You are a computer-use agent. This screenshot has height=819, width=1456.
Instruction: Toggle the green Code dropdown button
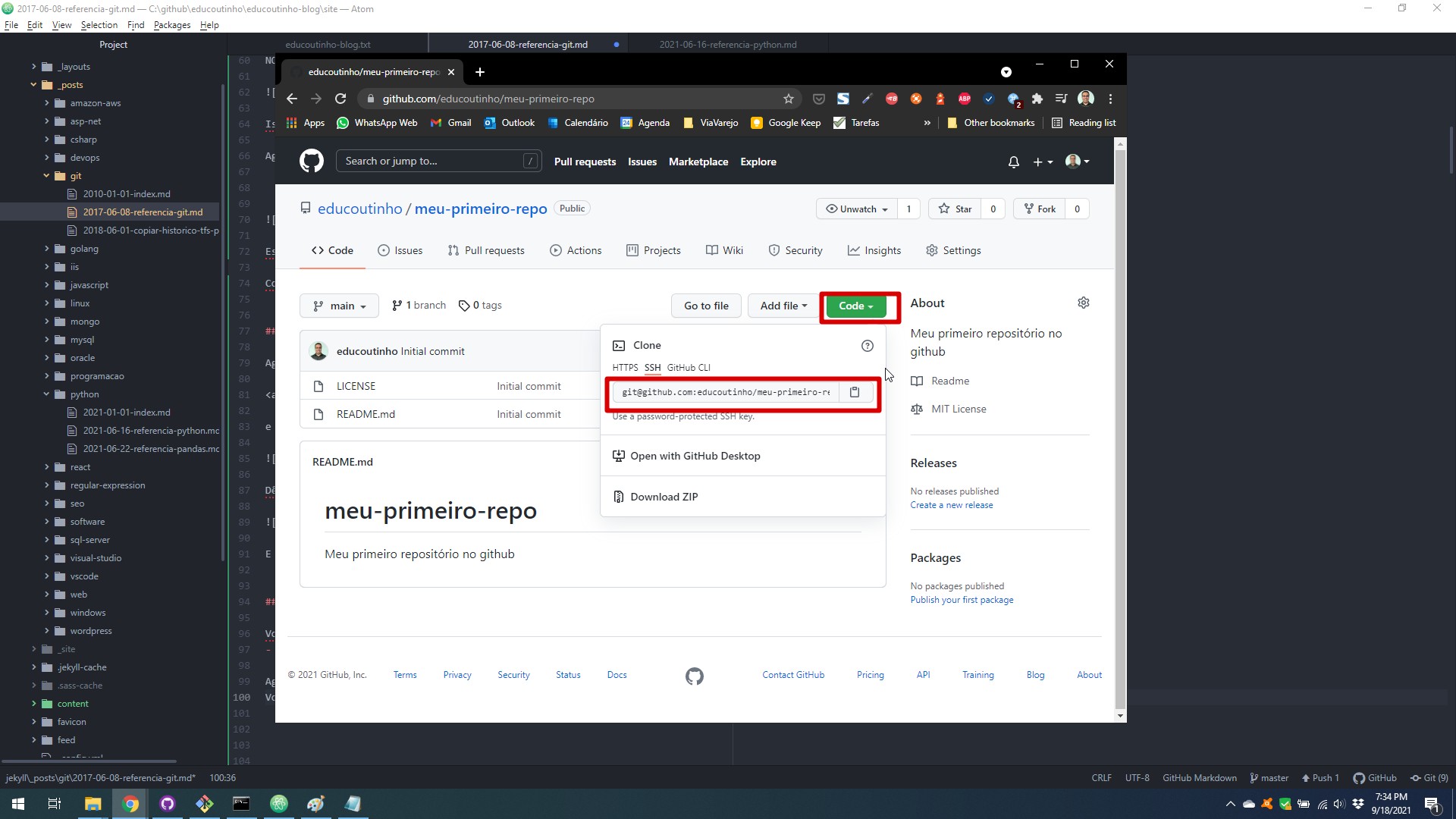tap(856, 306)
